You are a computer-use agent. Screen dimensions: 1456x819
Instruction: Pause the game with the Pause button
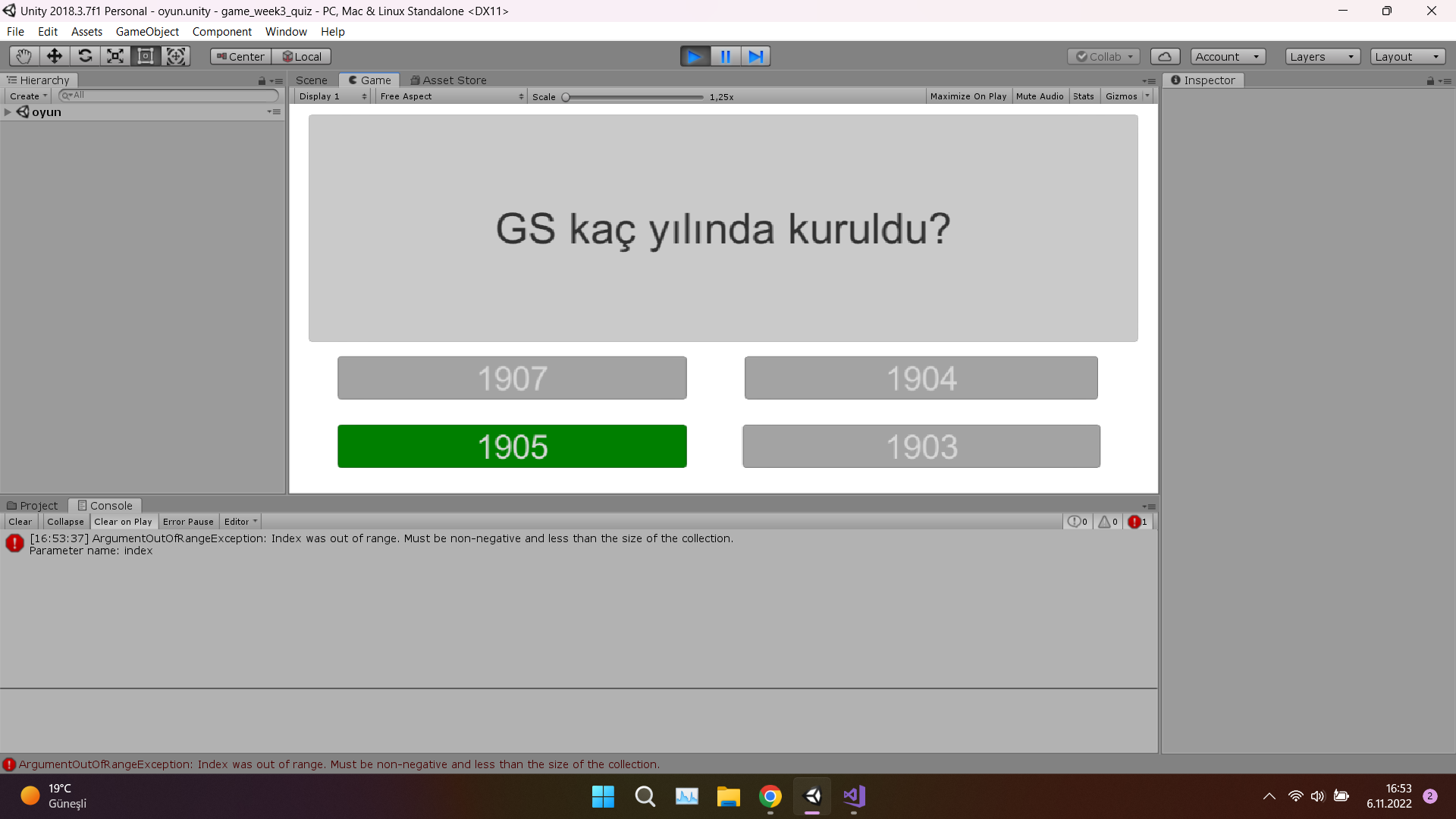click(x=725, y=55)
